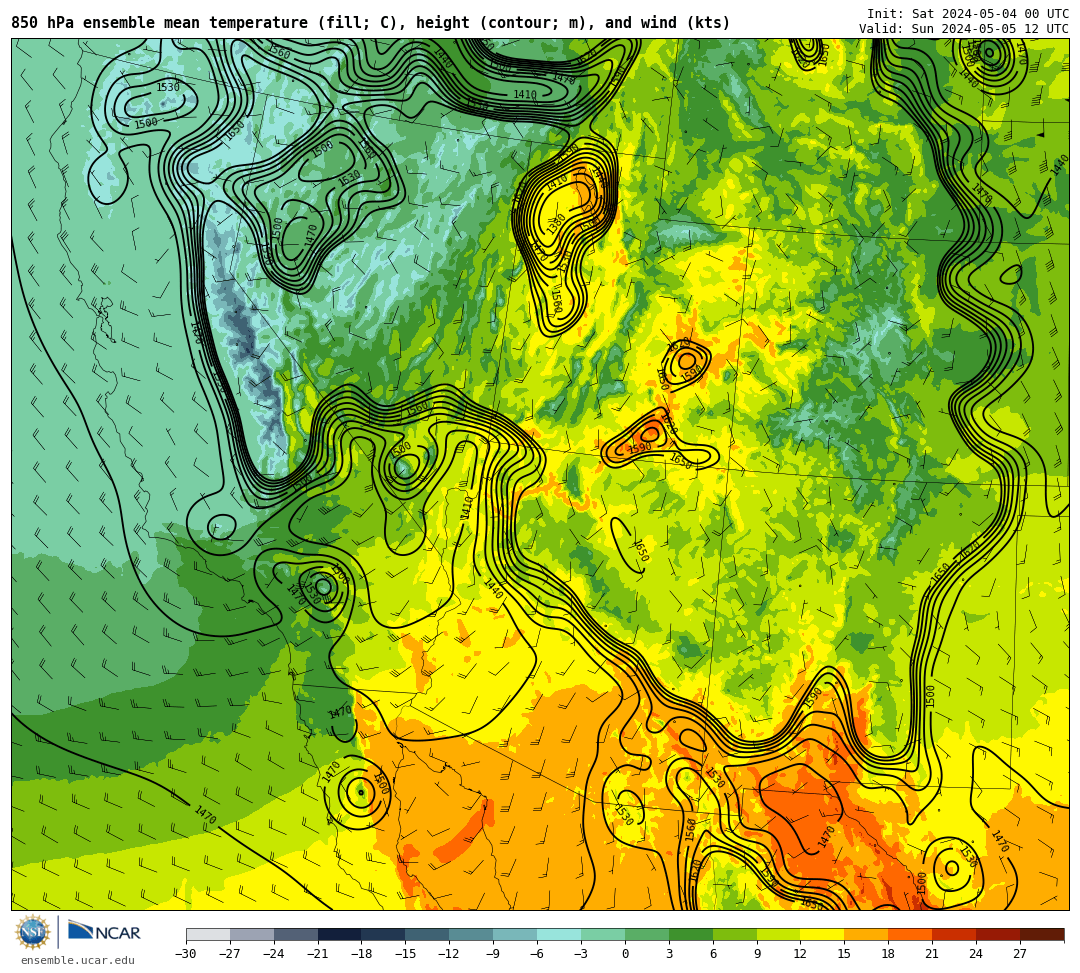Click the 24 colorbar tick label

[x=976, y=954]
